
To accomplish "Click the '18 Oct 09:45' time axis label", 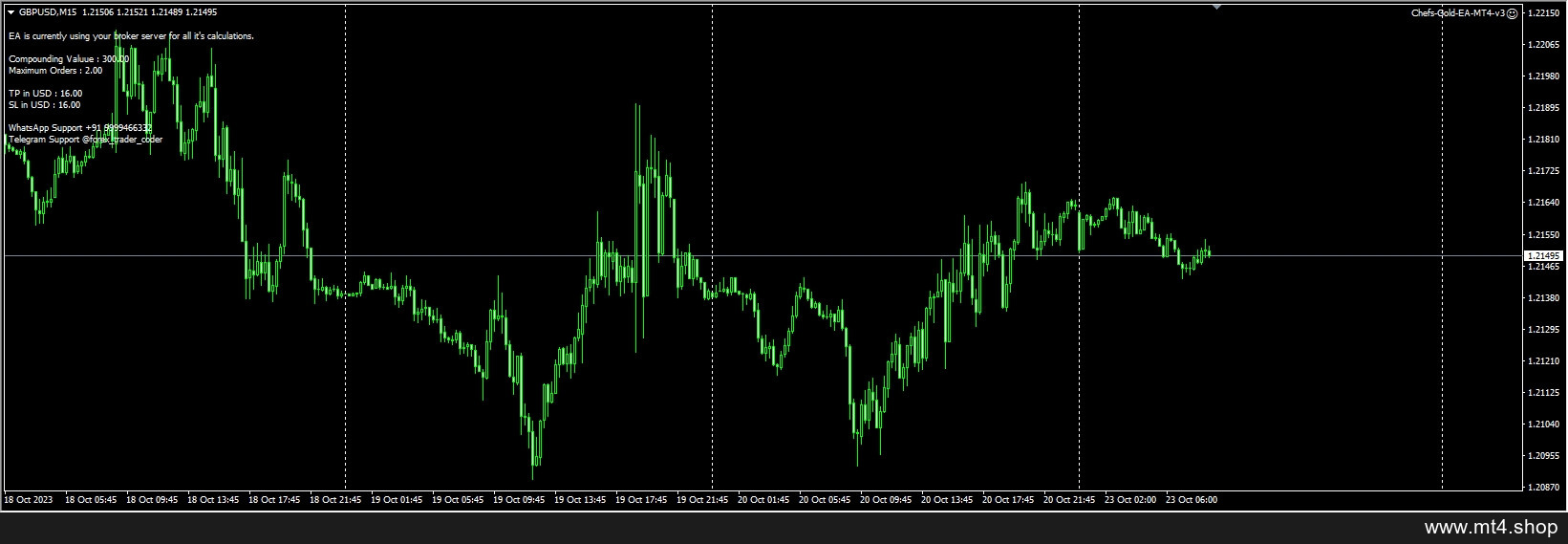I will [152, 499].
